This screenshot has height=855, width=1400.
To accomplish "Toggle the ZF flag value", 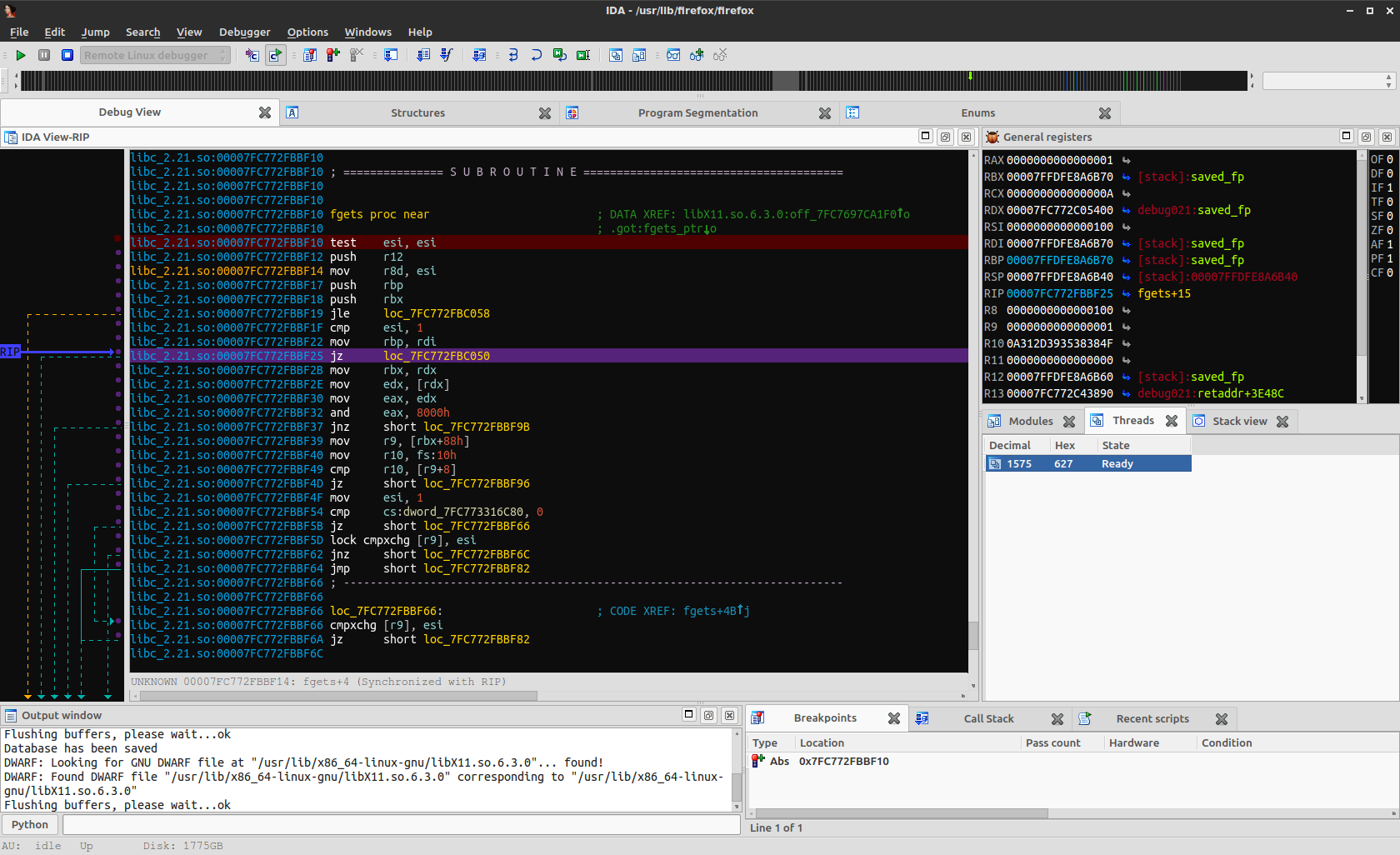I will click(1389, 230).
